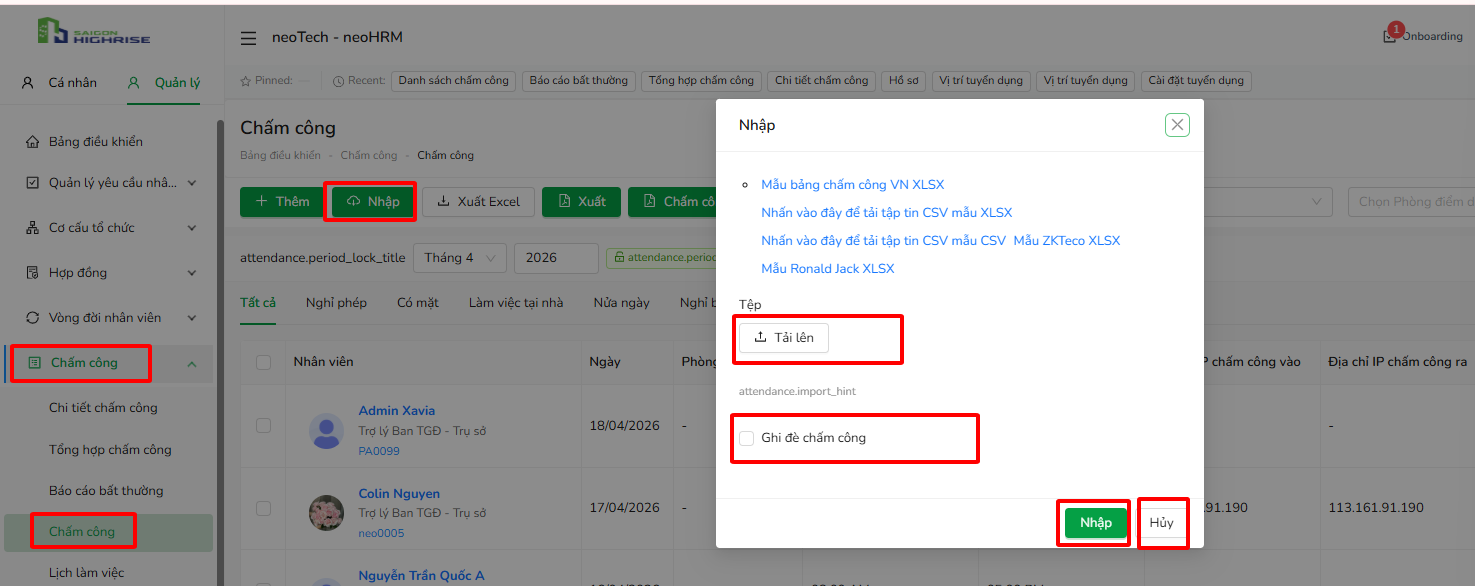Click the Tải lên upload button
The image size is (1475, 586).
click(x=784, y=338)
